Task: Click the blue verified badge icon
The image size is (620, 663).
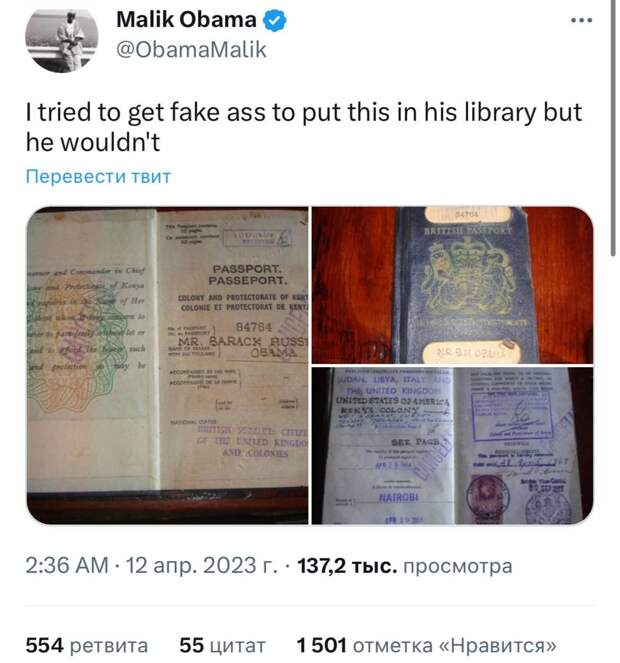Action: (275, 20)
